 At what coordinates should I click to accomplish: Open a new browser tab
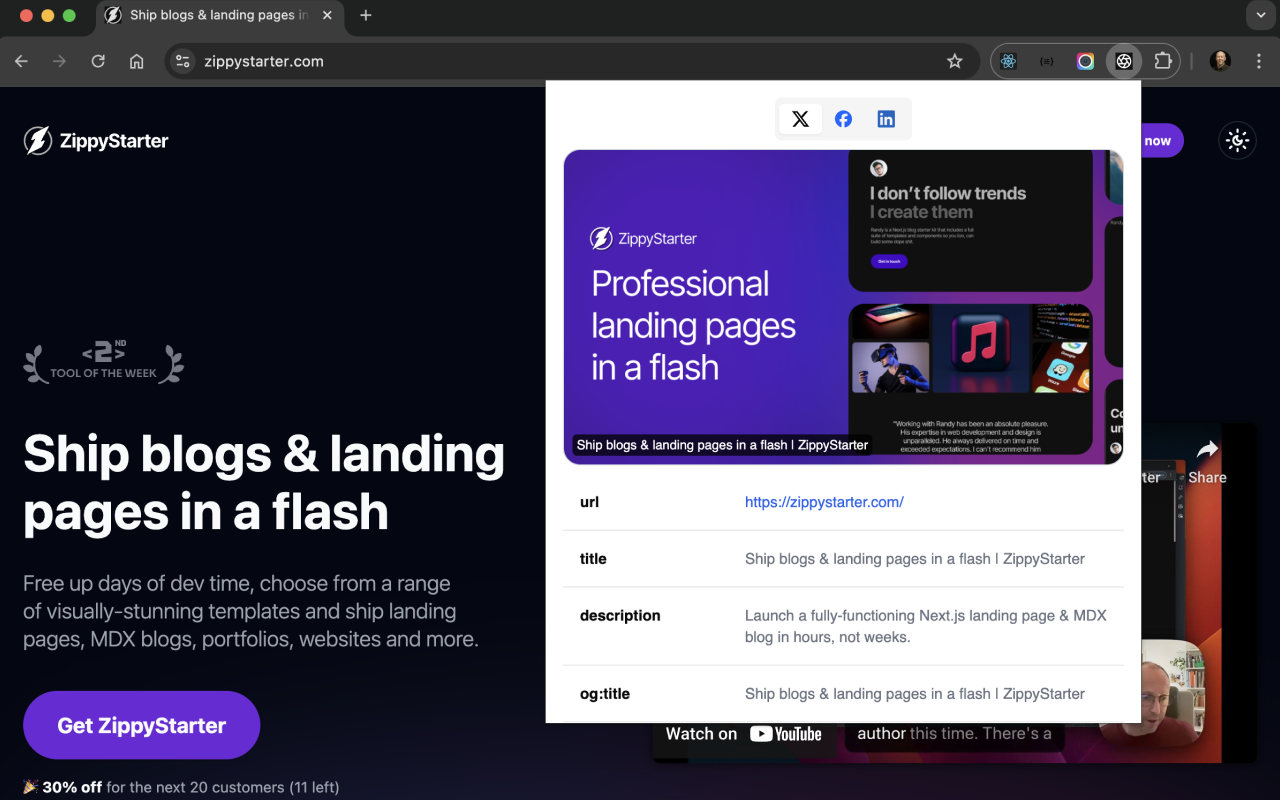(366, 15)
